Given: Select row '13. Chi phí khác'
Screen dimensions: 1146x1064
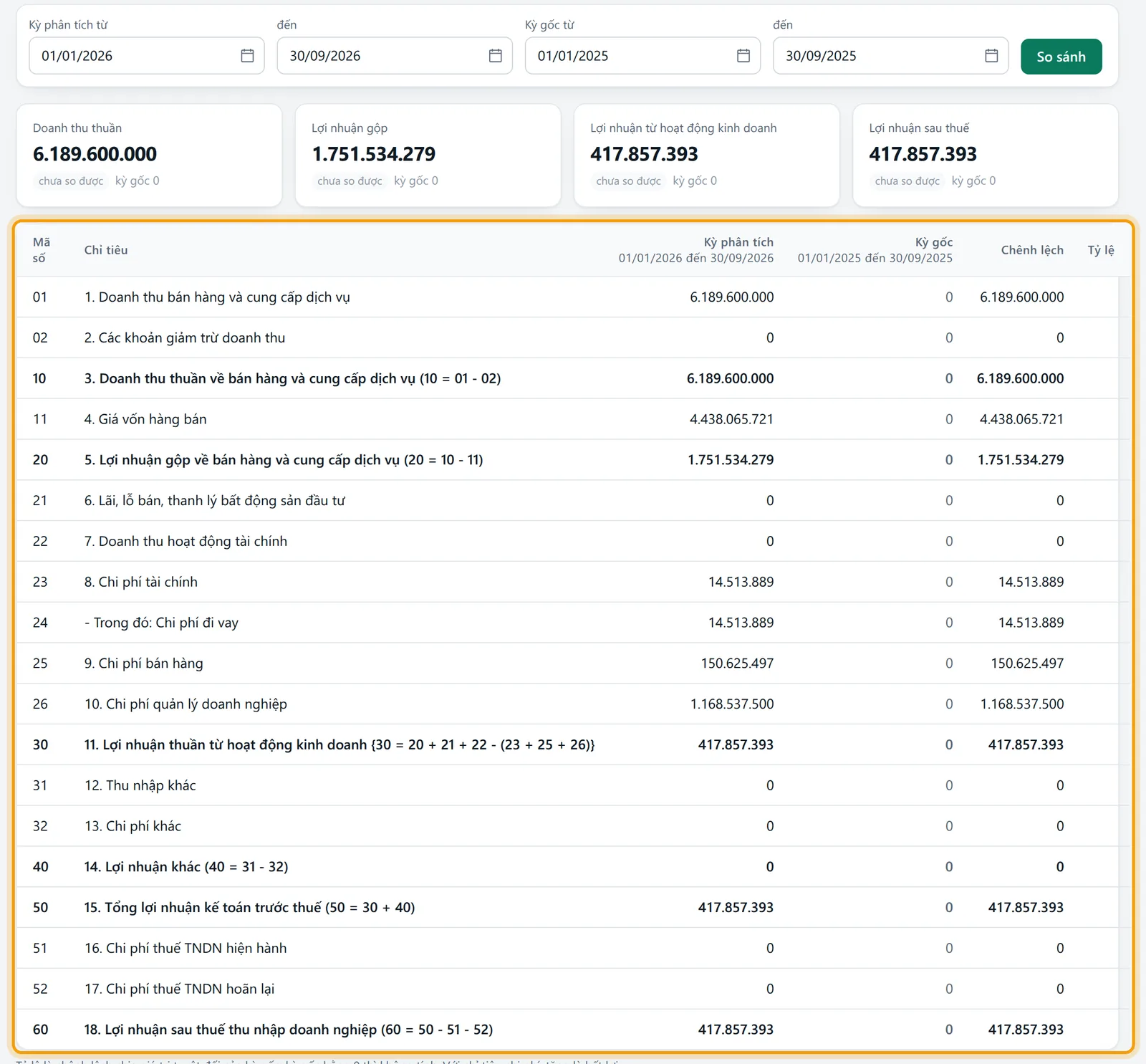Looking at the screenshot, I should point(567,826).
